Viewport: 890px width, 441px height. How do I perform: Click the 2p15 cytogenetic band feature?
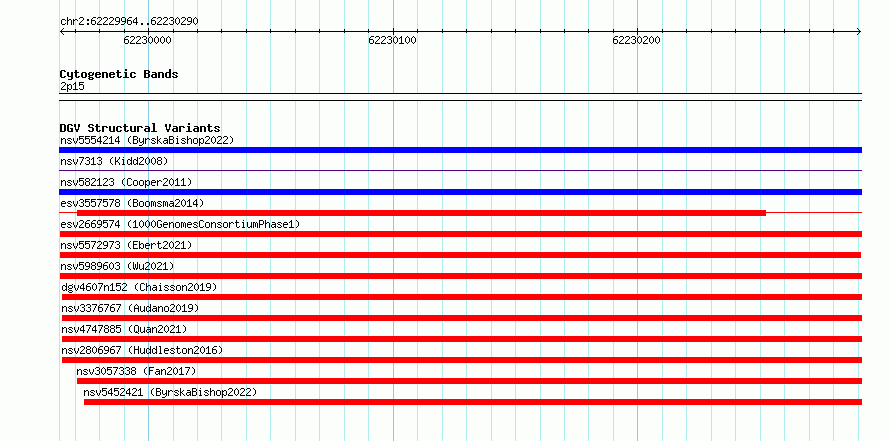pyautogui.click(x=460, y=97)
